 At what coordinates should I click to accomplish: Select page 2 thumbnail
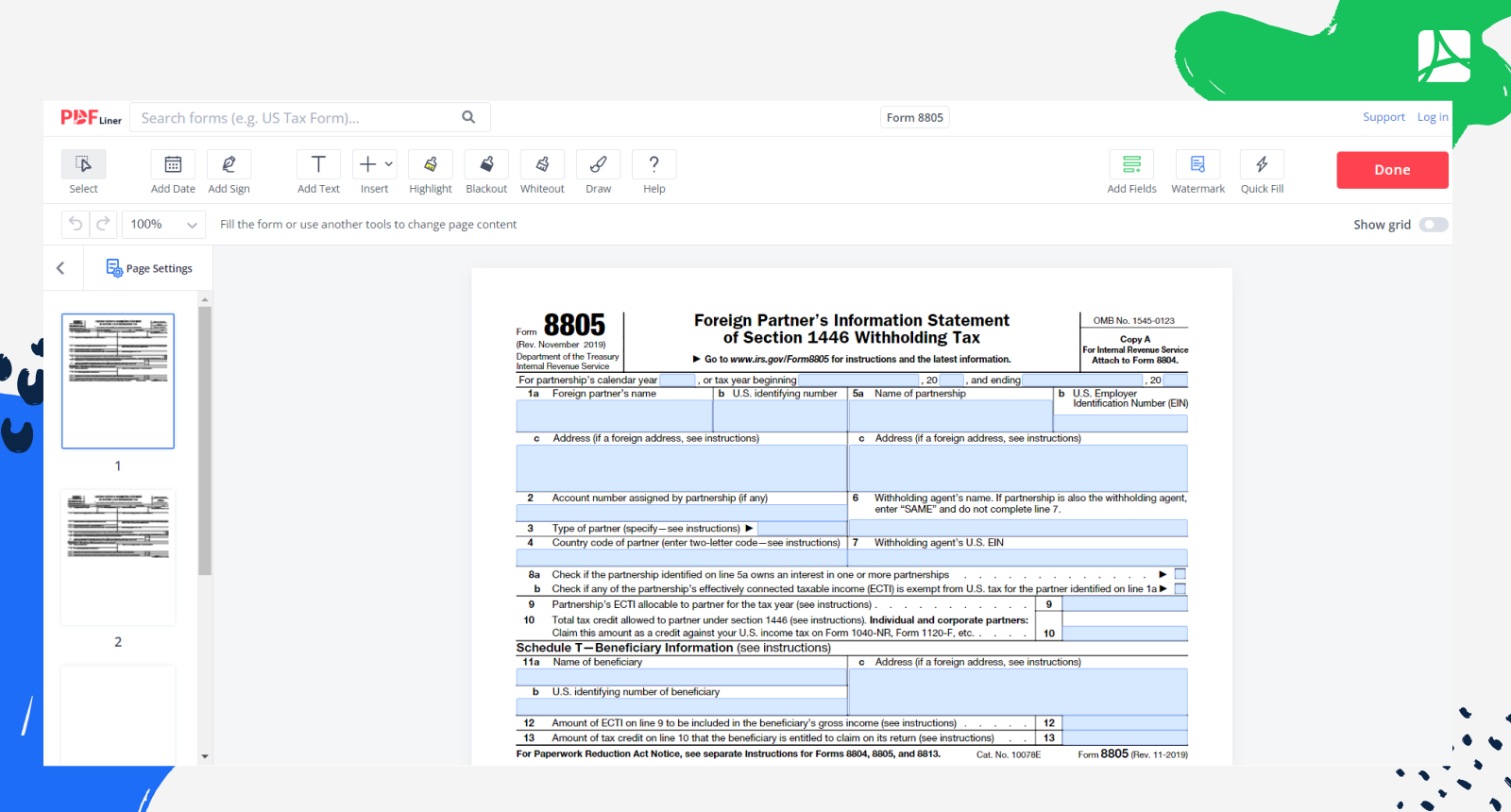point(118,557)
